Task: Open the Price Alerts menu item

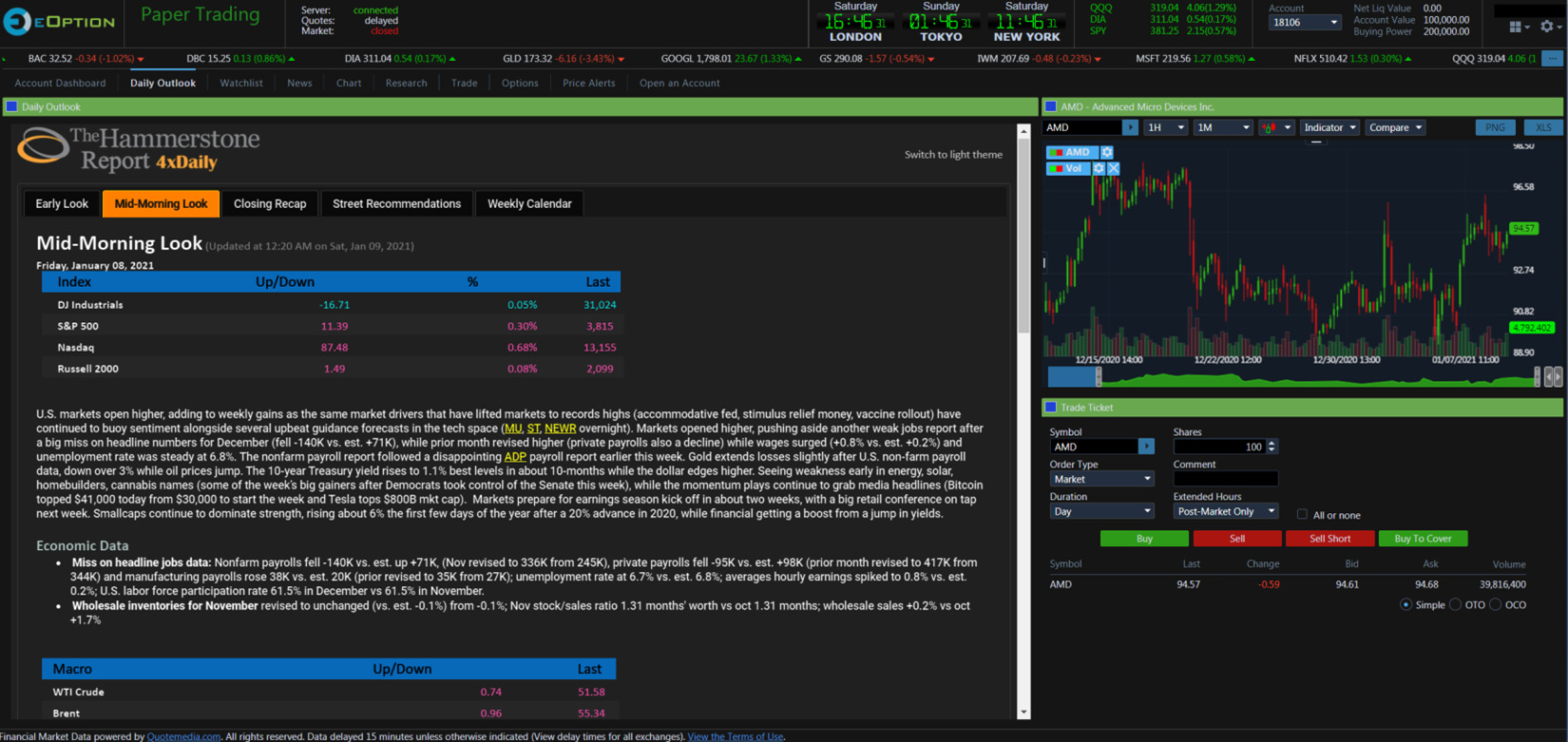Action: [x=588, y=83]
